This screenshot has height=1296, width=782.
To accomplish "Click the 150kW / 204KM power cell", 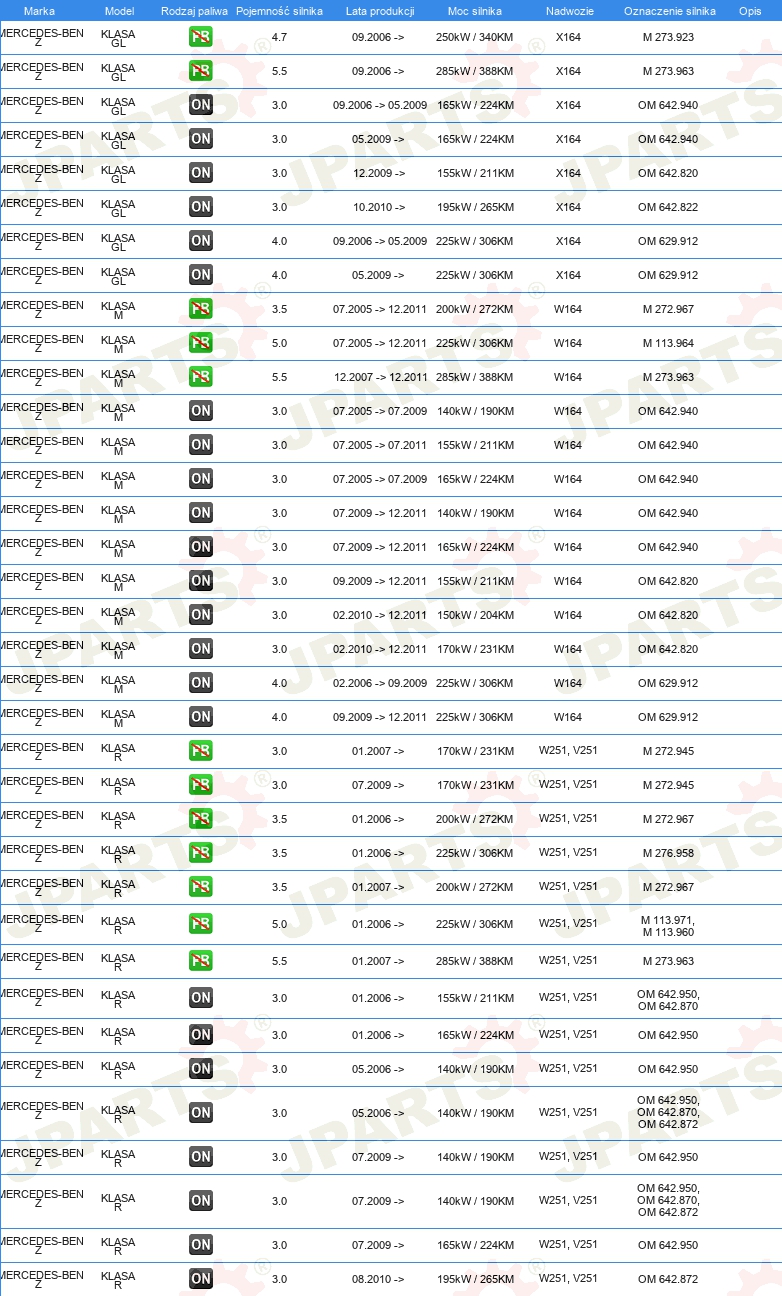I will 475,615.
